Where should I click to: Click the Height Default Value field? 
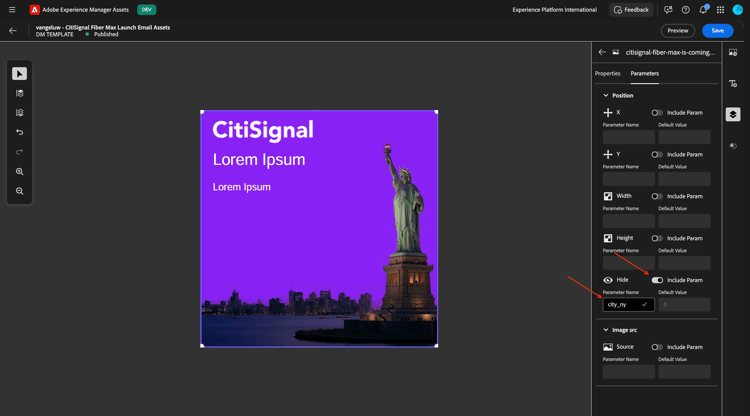[684, 263]
